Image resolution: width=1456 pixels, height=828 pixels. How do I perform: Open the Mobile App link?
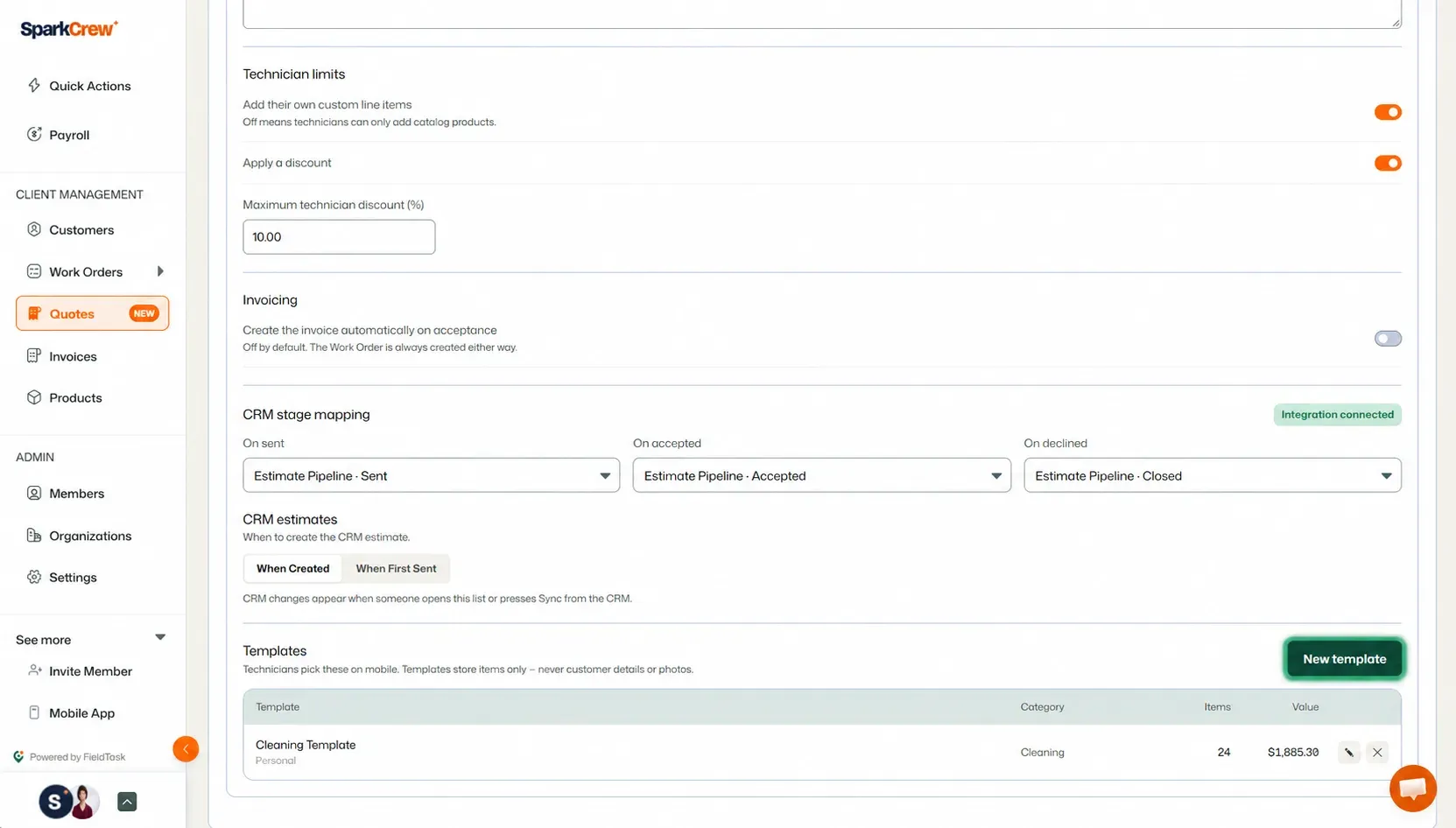(81, 712)
